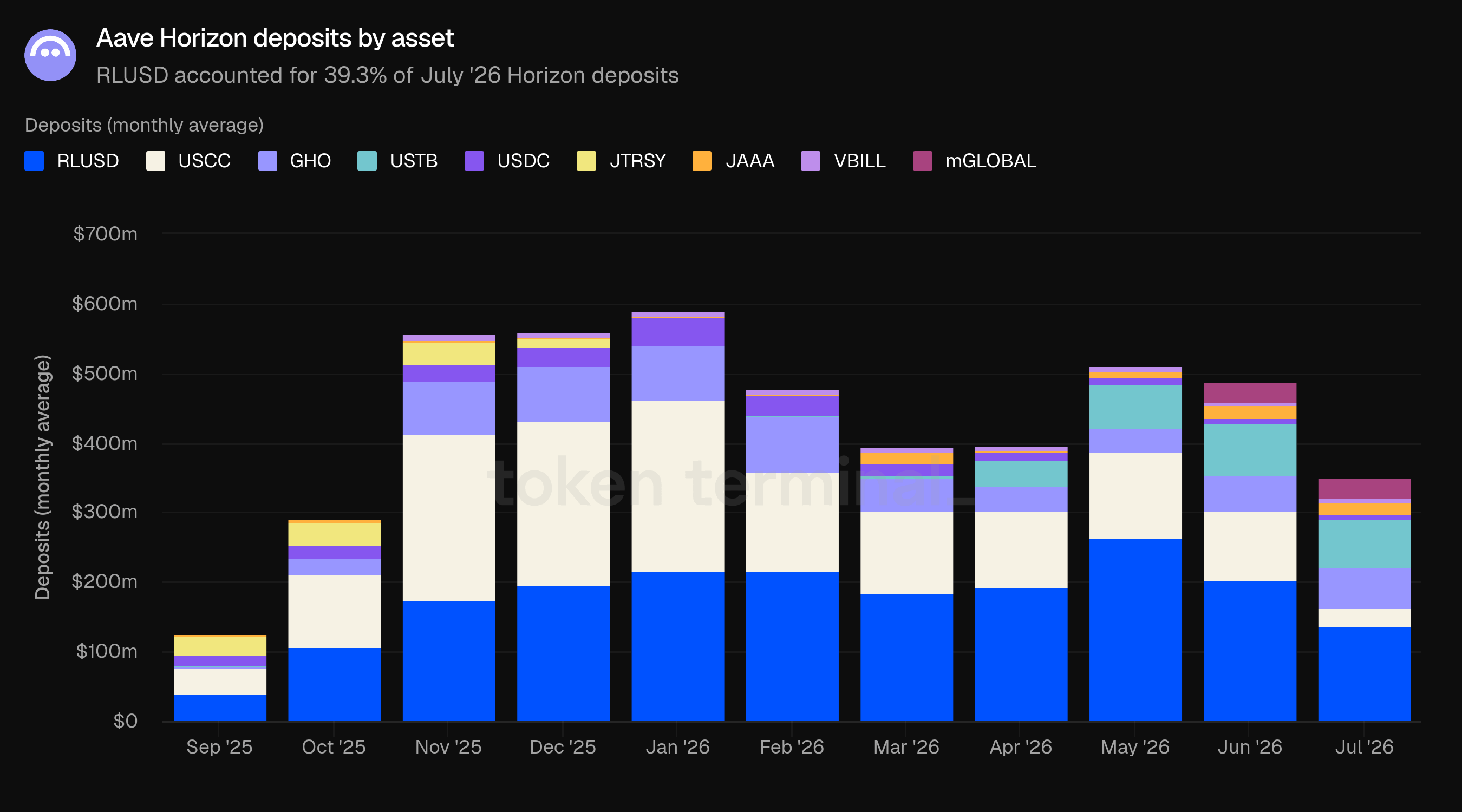
Task: Click the USTB teal legend swatch
Action: (367, 161)
